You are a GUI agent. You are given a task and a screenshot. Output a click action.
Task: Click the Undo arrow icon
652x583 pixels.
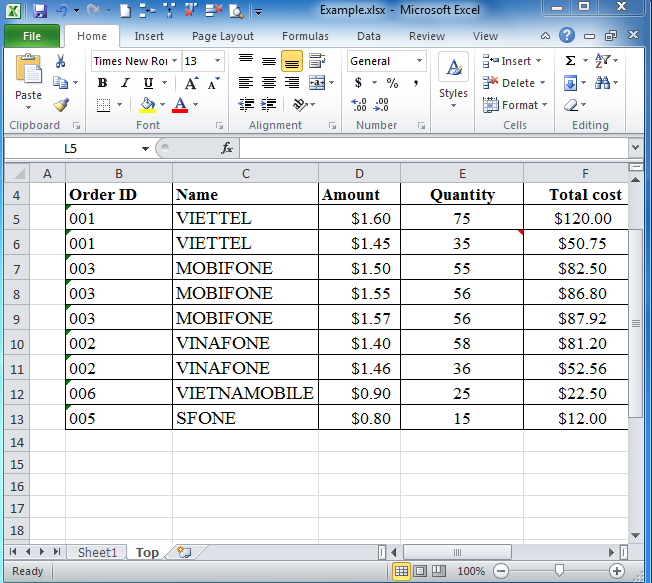62,10
